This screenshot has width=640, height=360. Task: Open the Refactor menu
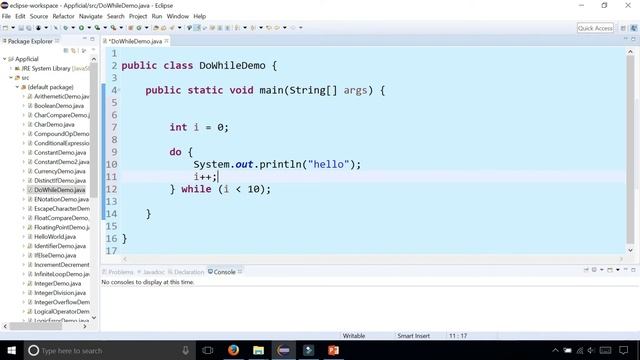(63, 16)
